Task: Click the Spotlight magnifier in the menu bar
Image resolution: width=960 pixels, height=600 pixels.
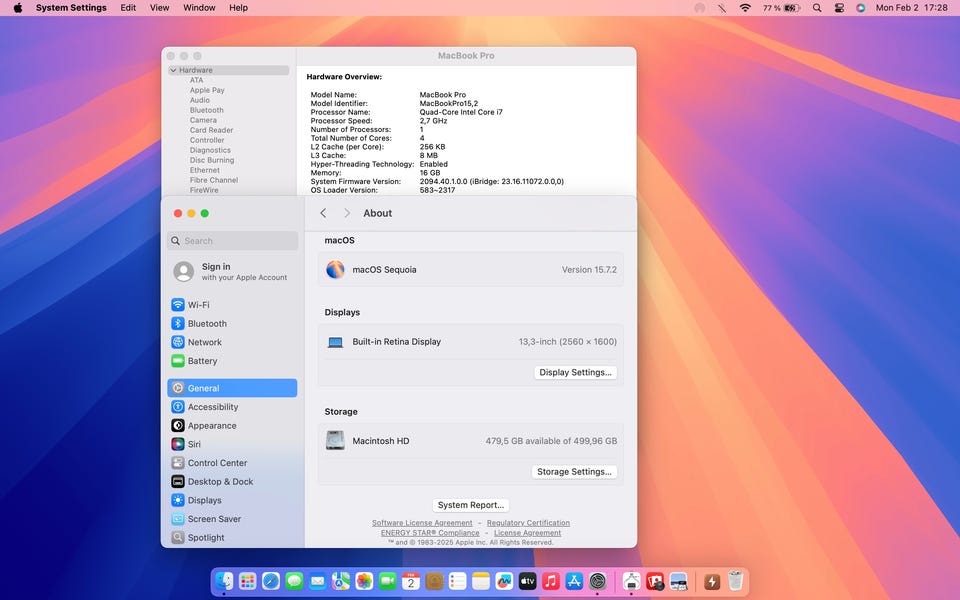Action: [x=817, y=8]
